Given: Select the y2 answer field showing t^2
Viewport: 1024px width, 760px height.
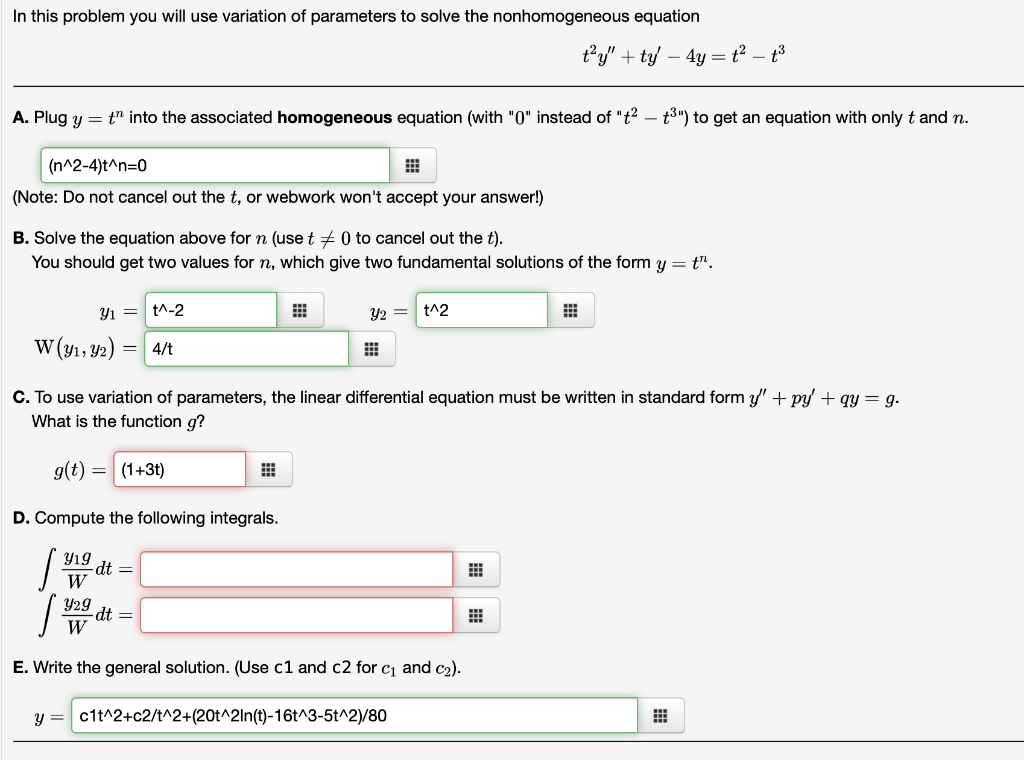Looking at the screenshot, I should pos(481,310).
